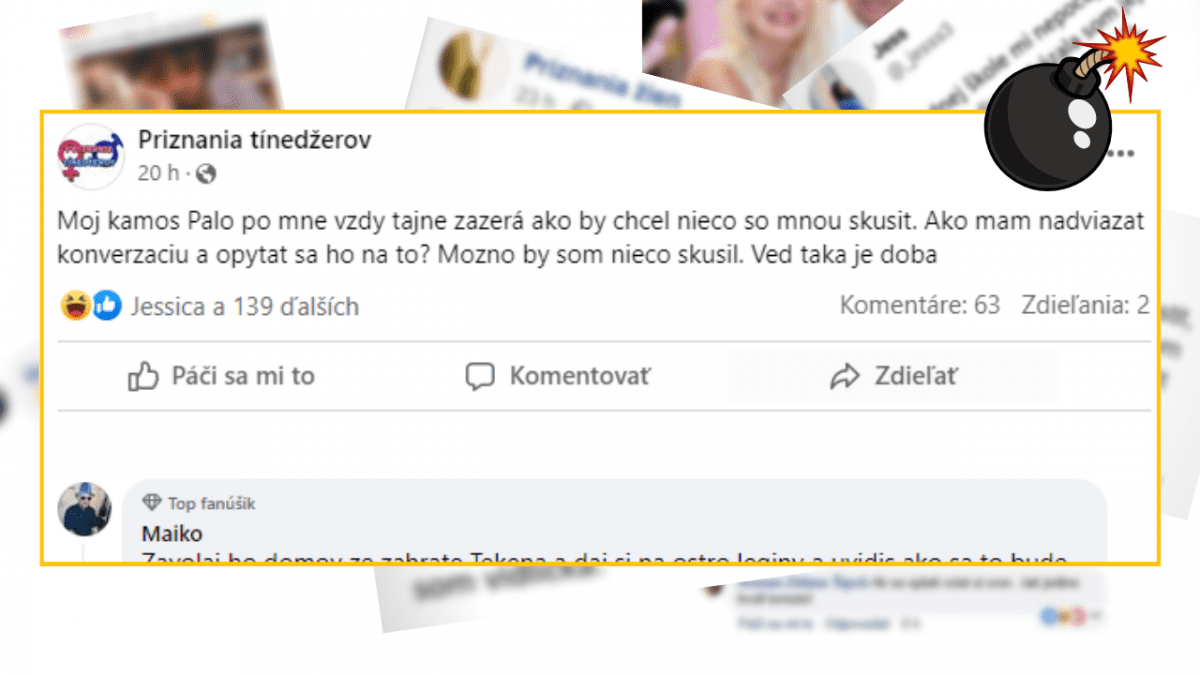
Task: Click the globe public-visibility icon
Action: pyautogui.click(x=206, y=174)
